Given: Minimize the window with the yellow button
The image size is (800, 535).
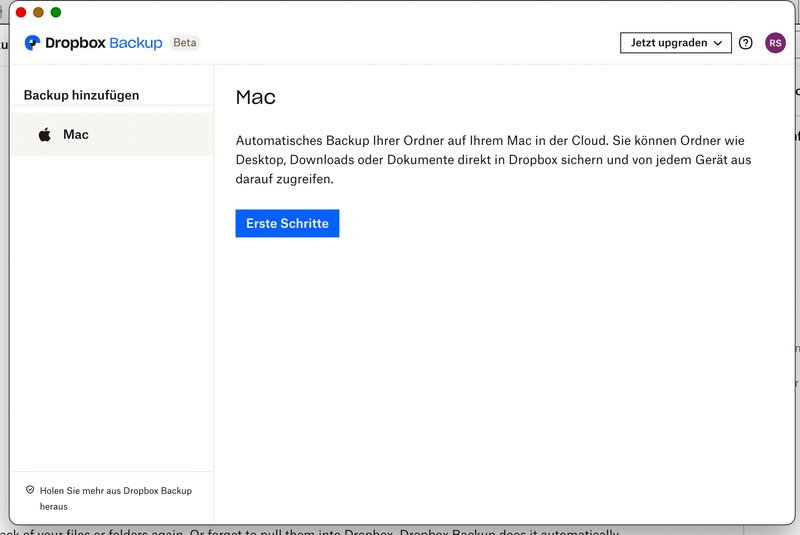Looking at the screenshot, I should pyautogui.click(x=38, y=12).
